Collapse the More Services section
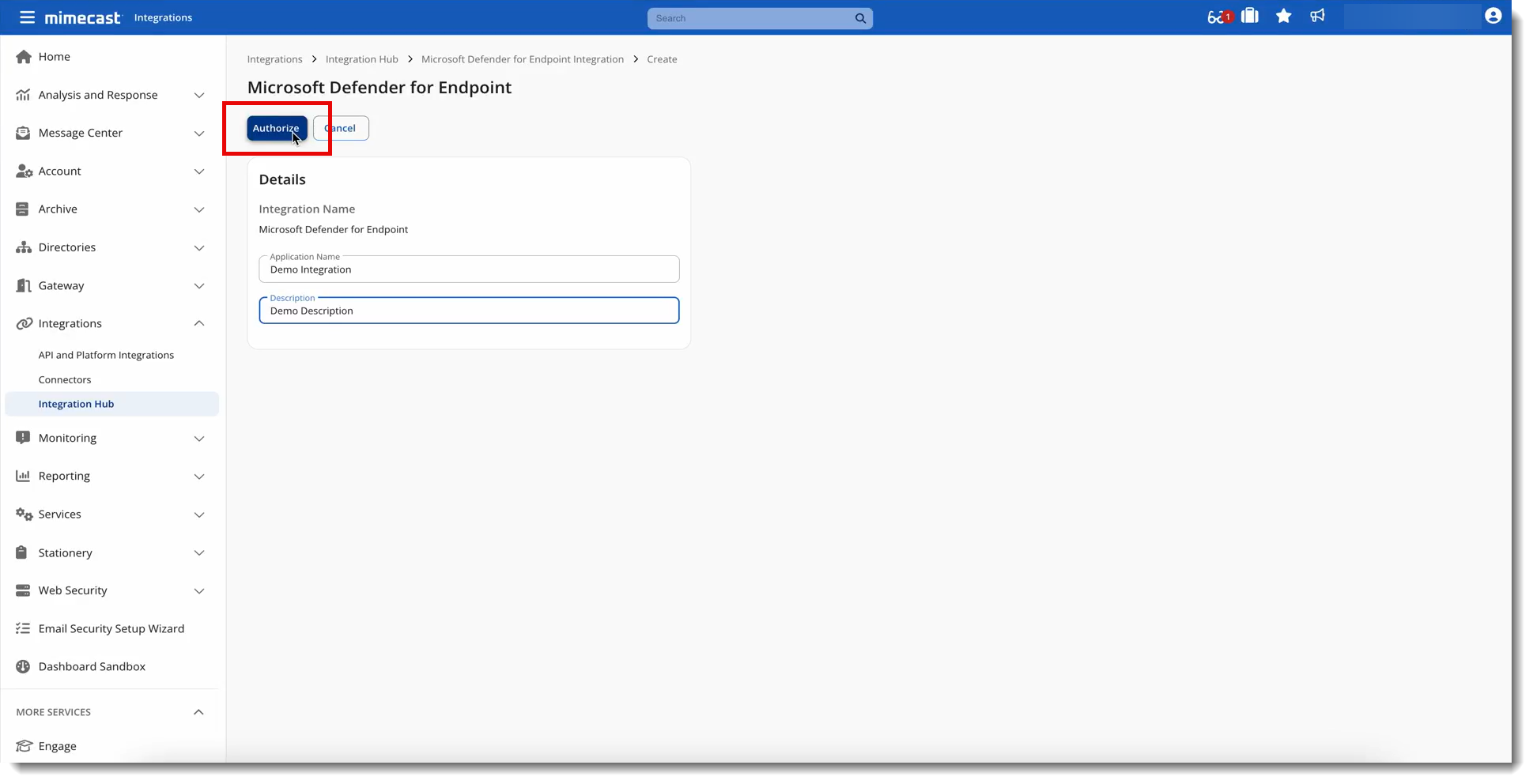The width and height of the screenshot is (1533, 784). click(x=198, y=712)
